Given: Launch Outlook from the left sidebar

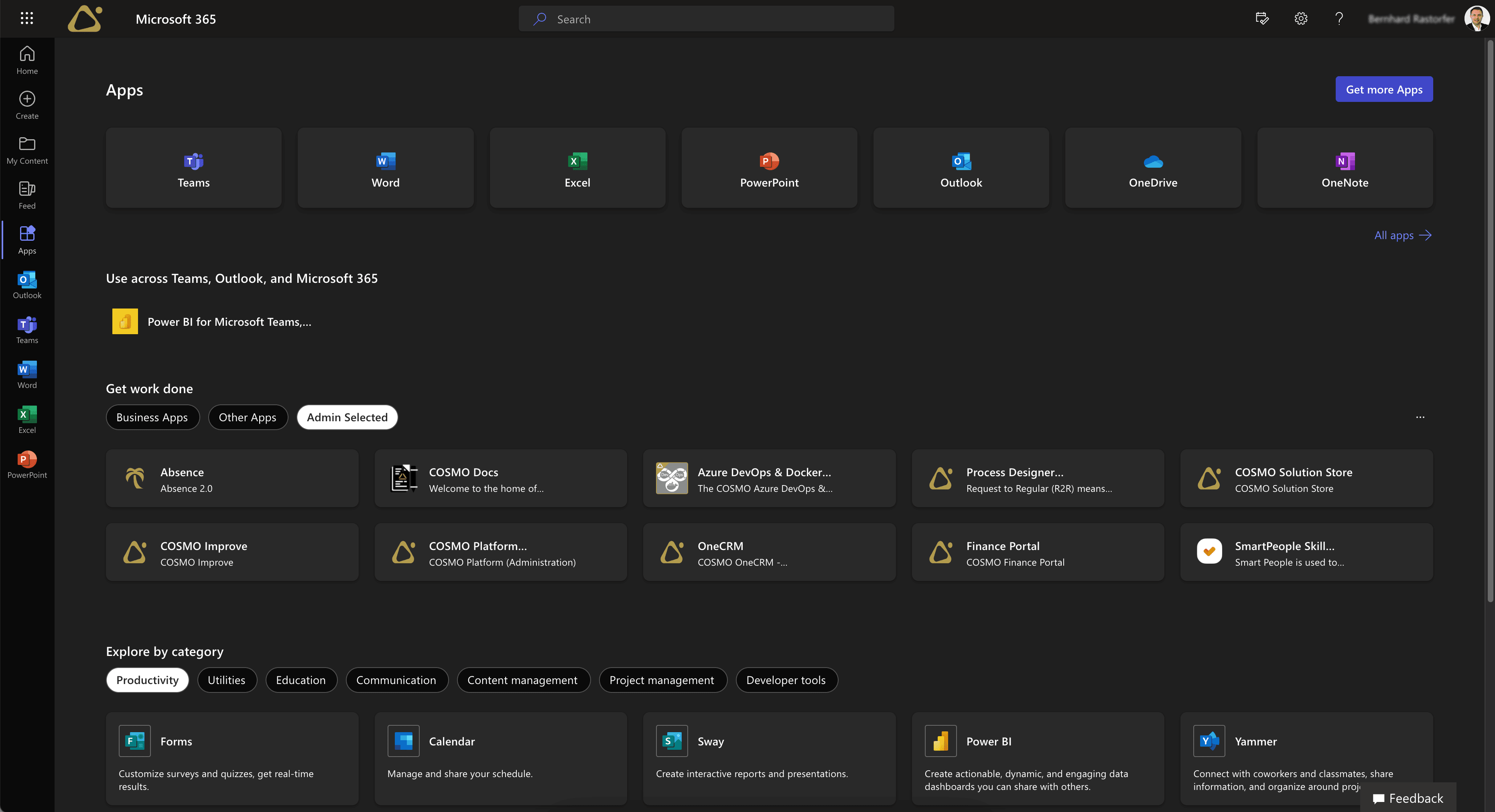Looking at the screenshot, I should pos(27,284).
